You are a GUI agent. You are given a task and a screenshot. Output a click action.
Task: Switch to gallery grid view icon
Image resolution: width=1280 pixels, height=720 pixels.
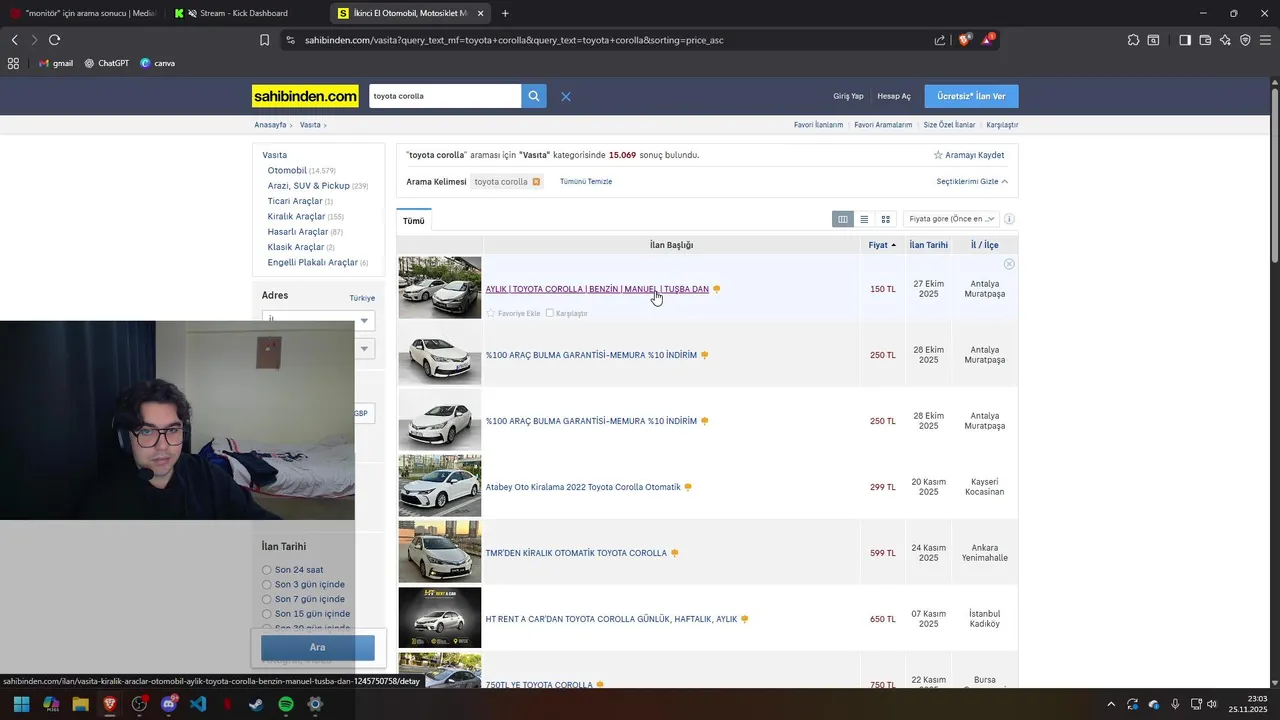click(885, 219)
